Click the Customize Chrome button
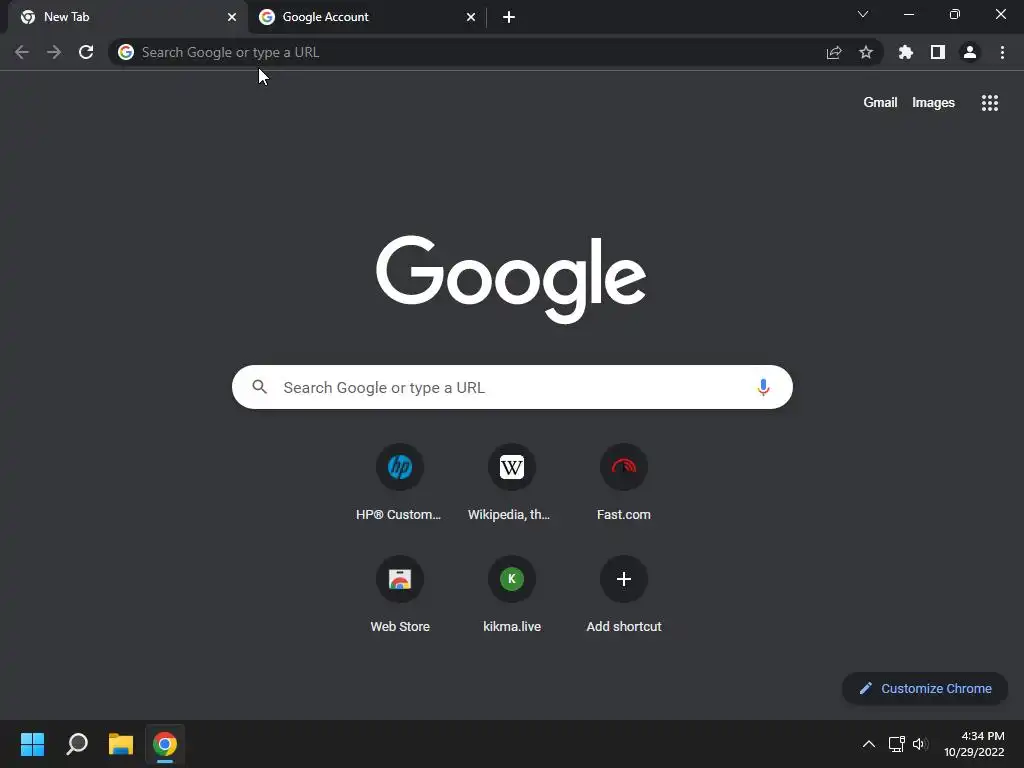The image size is (1024, 768). pyautogui.click(x=925, y=688)
